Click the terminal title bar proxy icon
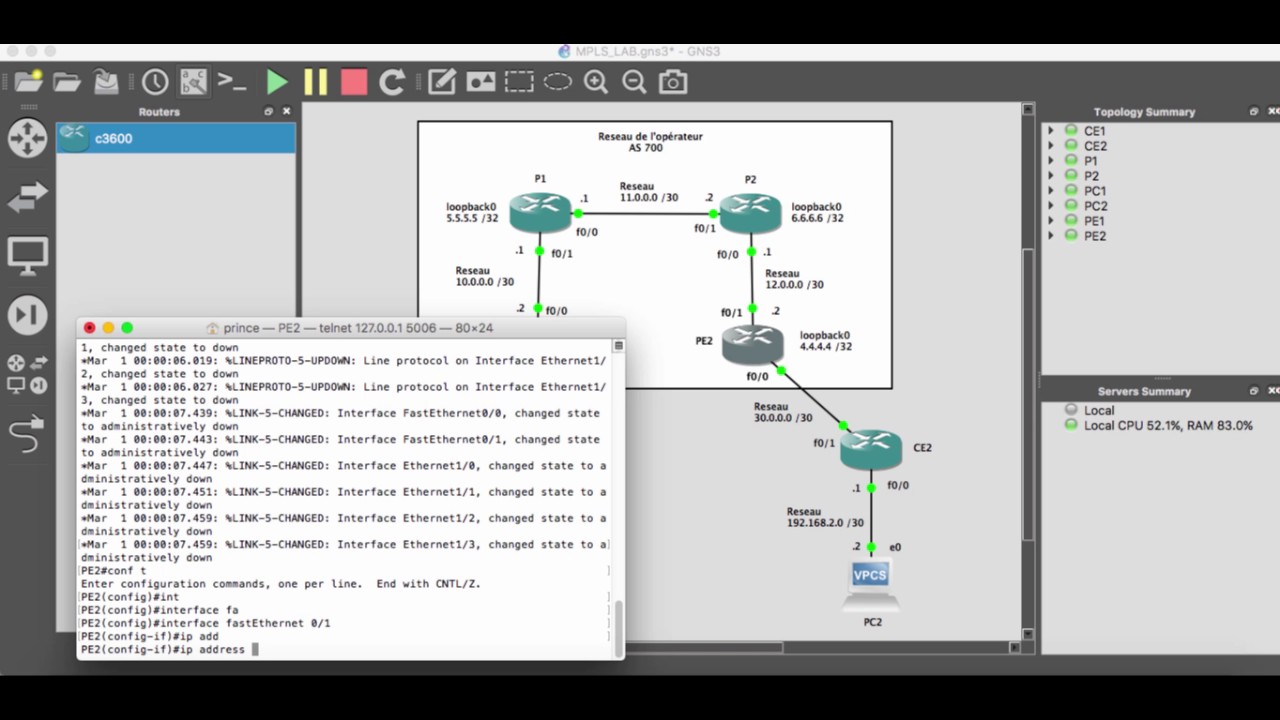 212,328
